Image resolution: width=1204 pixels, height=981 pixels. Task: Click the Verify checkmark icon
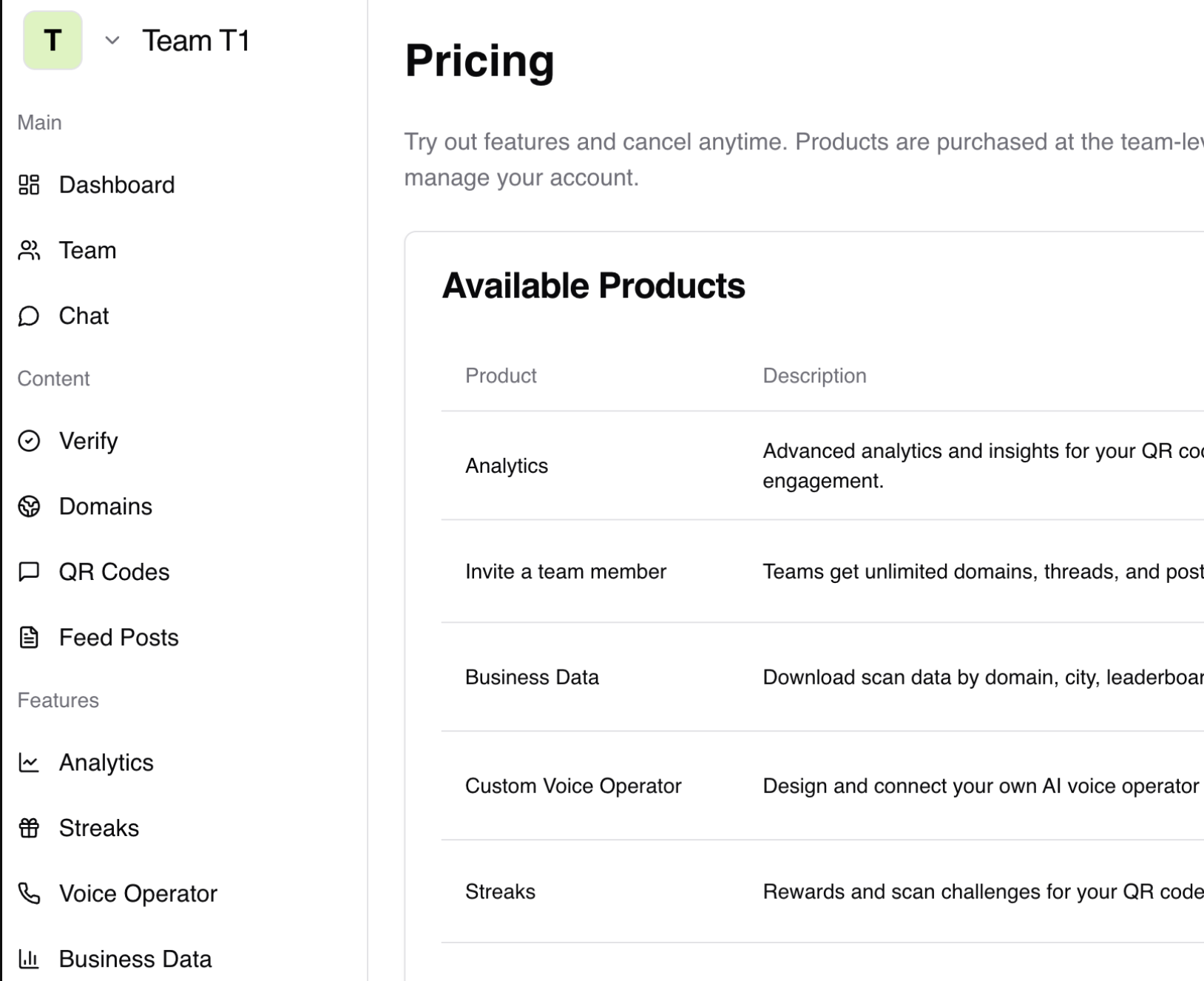[x=29, y=441]
